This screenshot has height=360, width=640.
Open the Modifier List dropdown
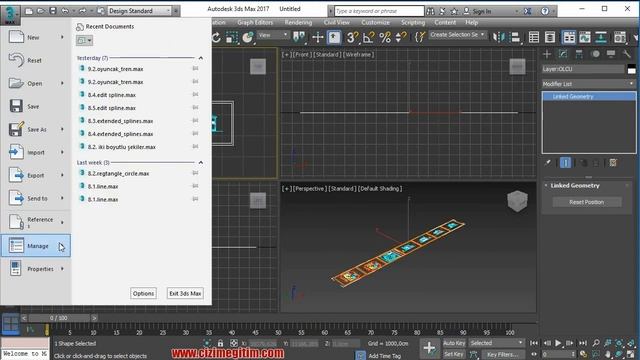coord(589,84)
